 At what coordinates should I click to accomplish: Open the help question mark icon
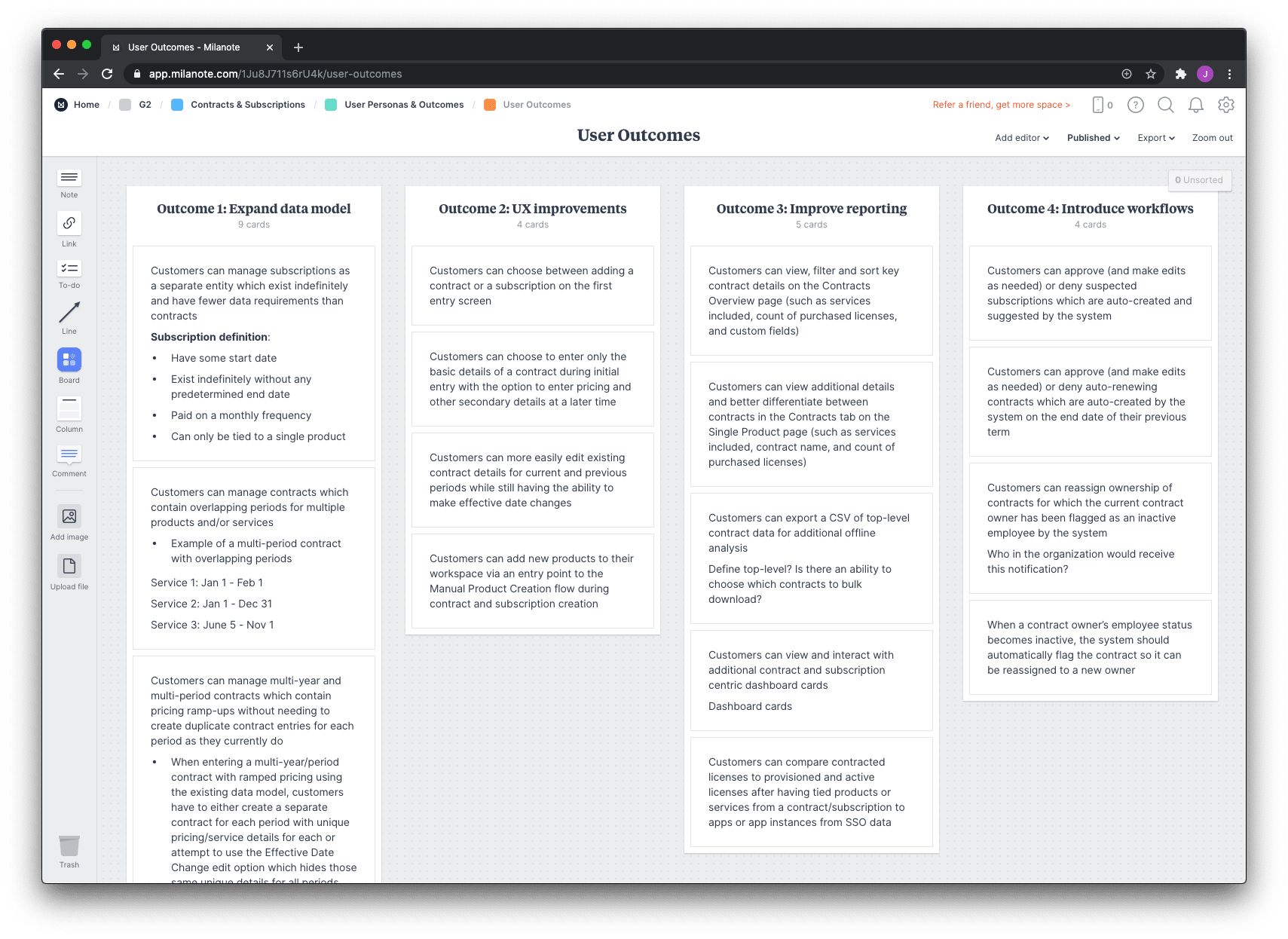pyautogui.click(x=1136, y=105)
